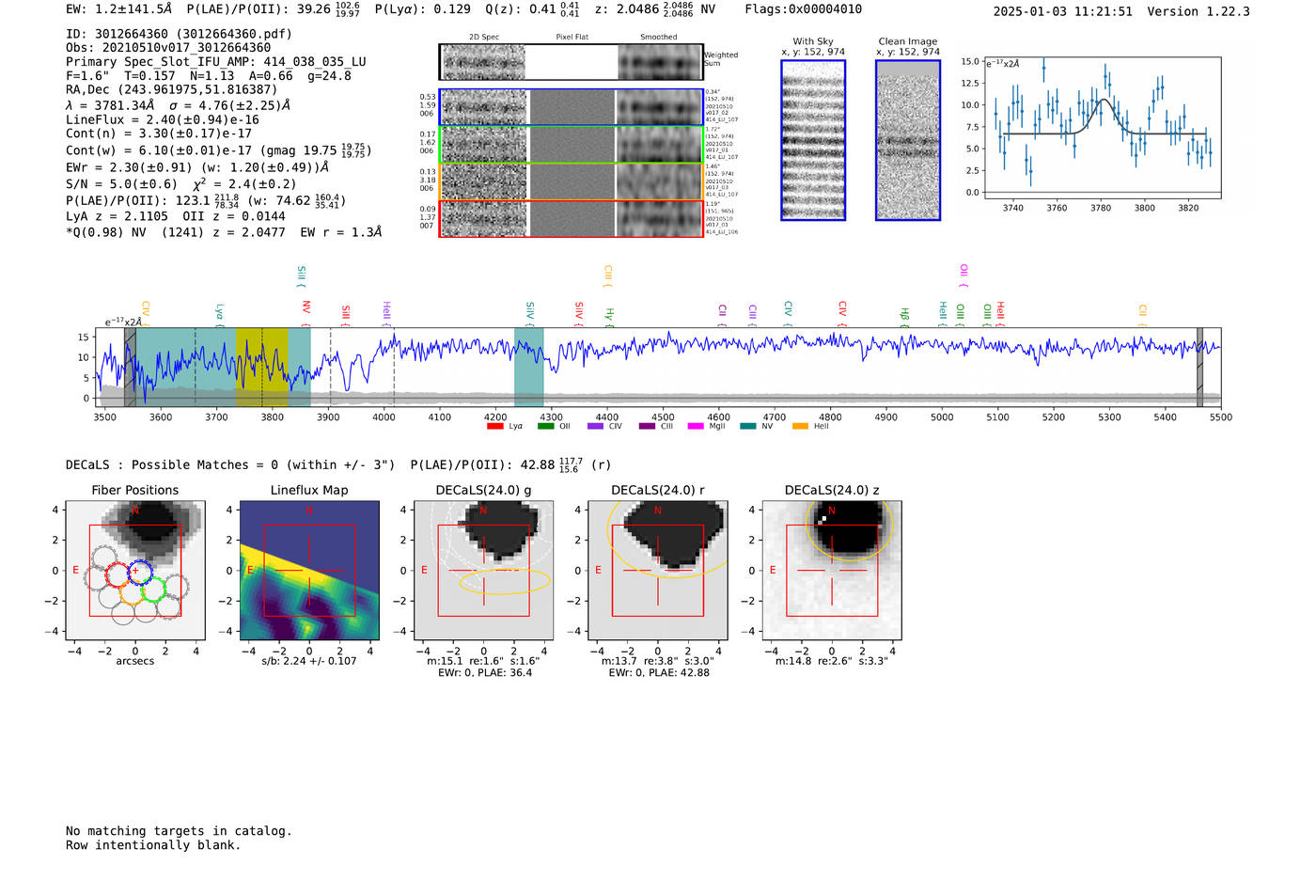Viewport: 1316px width, 896px height.
Task: Pick the magenta MgII legend swatch
Action: 696,427
